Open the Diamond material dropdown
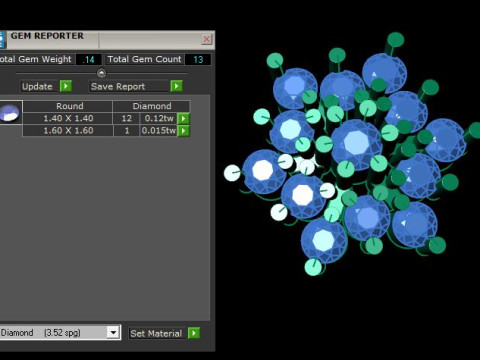480x360 pixels. click(113, 332)
